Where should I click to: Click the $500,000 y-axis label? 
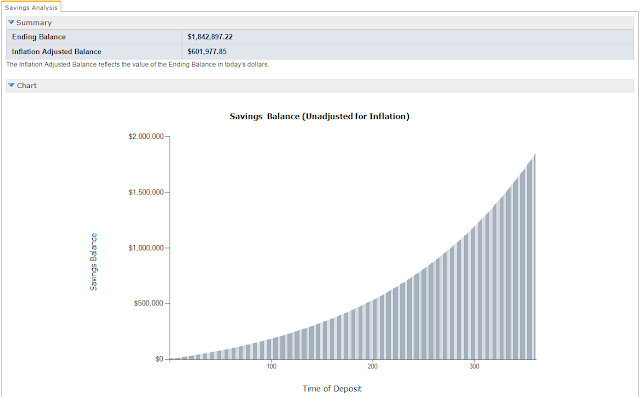coord(149,303)
